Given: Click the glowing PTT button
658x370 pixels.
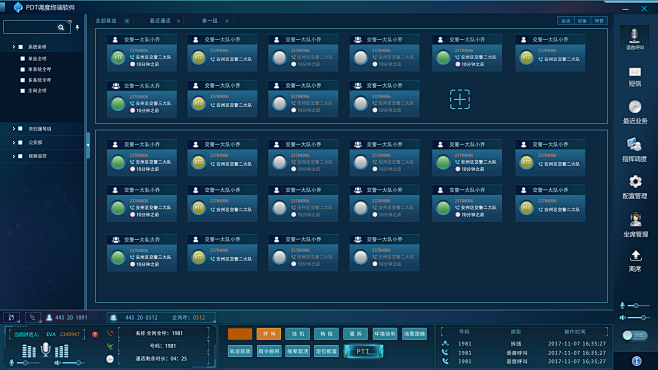Looking at the screenshot, I should (x=363, y=351).
